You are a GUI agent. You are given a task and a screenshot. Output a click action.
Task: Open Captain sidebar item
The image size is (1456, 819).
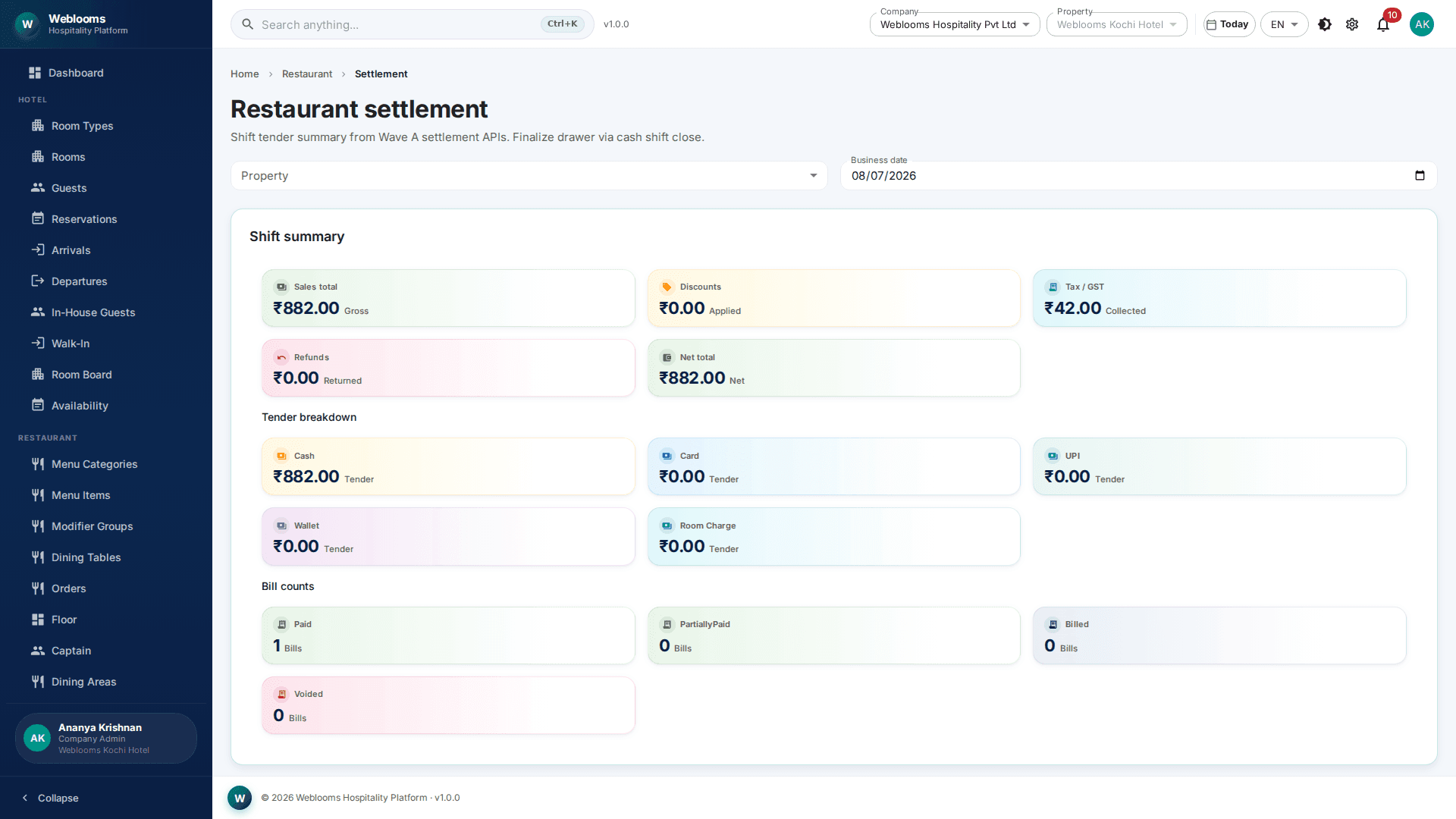(x=106, y=651)
